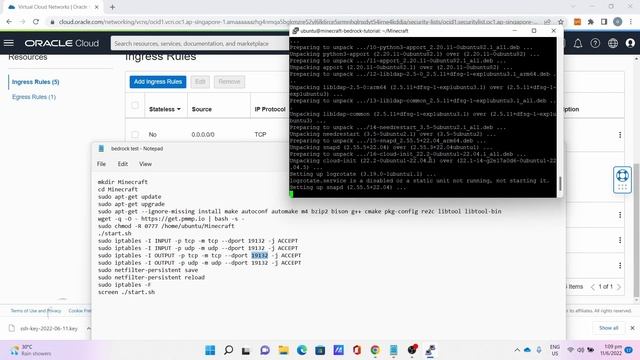Close the Chrome downloads bar
This screenshot has width=640, height=360.
click(632, 328)
